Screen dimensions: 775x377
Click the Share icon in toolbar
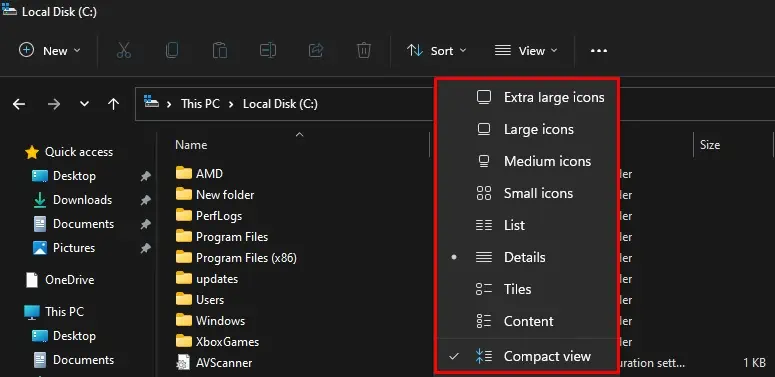[x=316, y=50]
